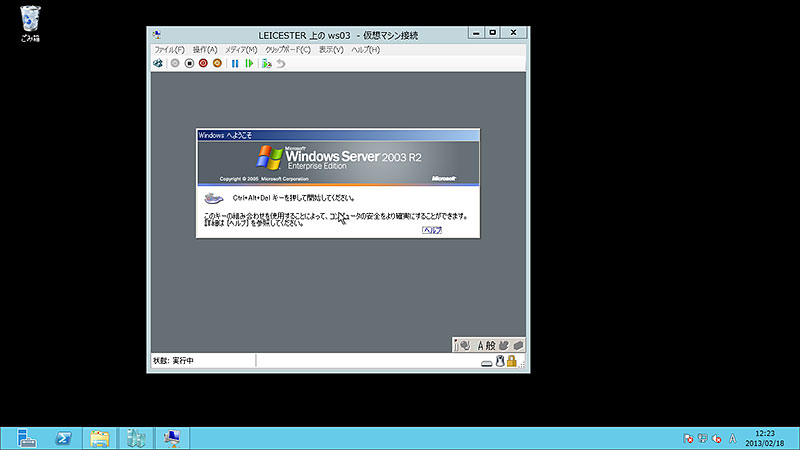
Task: Pause the virtual machine via toolbar
Action: 235,63
